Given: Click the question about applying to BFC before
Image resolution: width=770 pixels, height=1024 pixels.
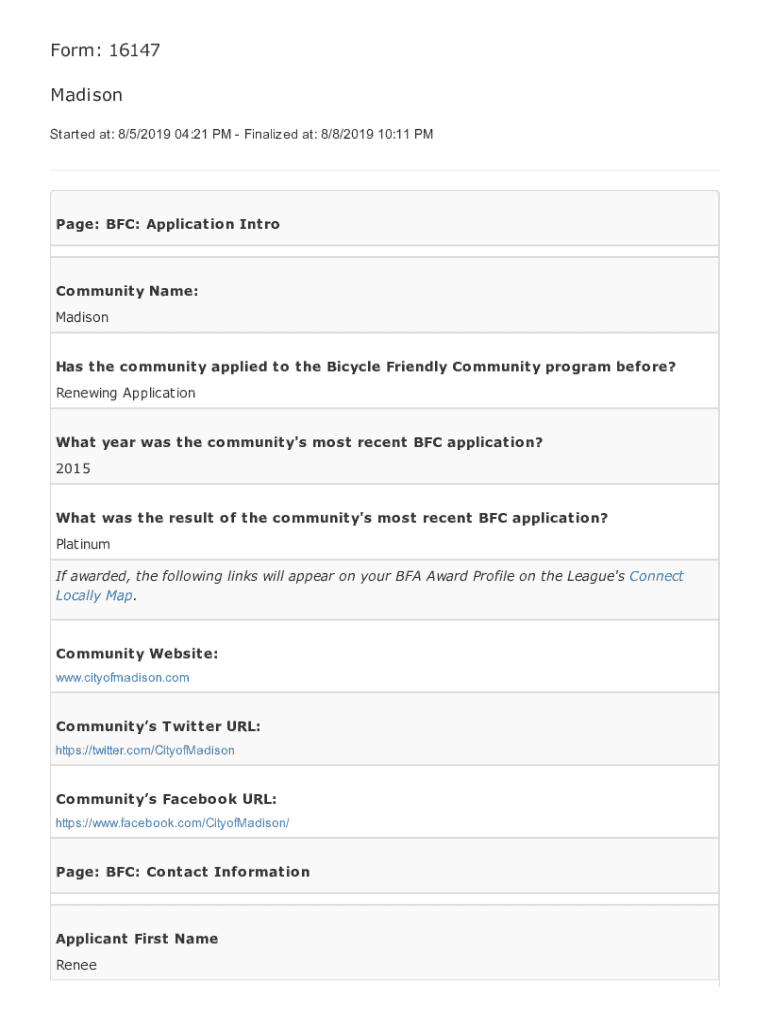Looking at the screenshot, I should point(365,367).
